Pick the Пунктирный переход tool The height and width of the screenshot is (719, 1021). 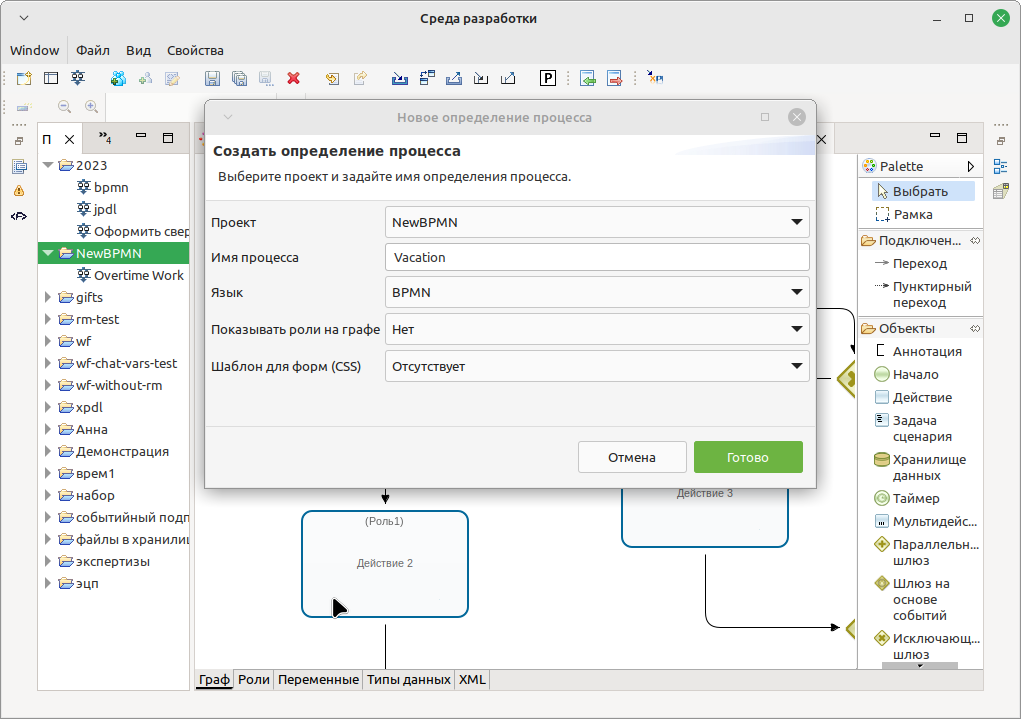925,294
